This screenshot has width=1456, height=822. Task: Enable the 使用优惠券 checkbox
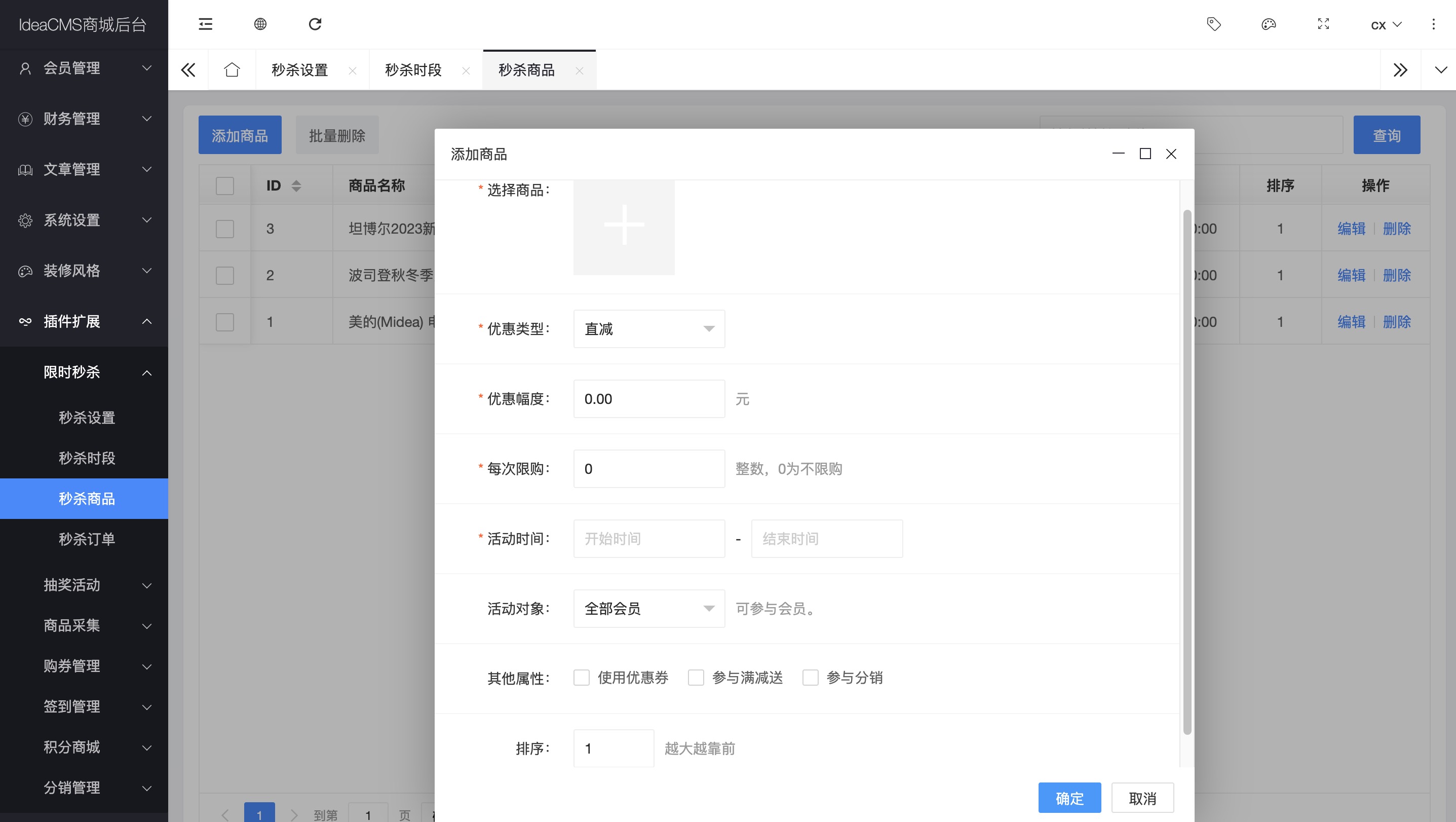coord(581,677)
